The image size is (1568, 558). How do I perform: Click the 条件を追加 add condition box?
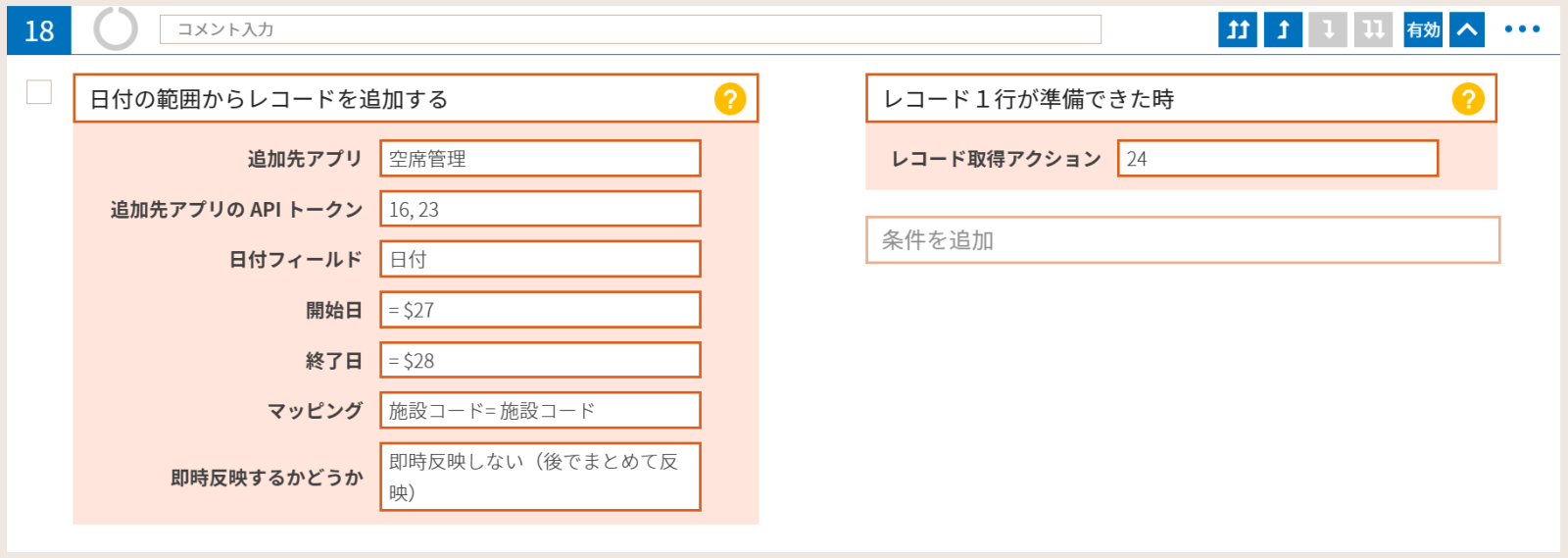point(1183,240)
